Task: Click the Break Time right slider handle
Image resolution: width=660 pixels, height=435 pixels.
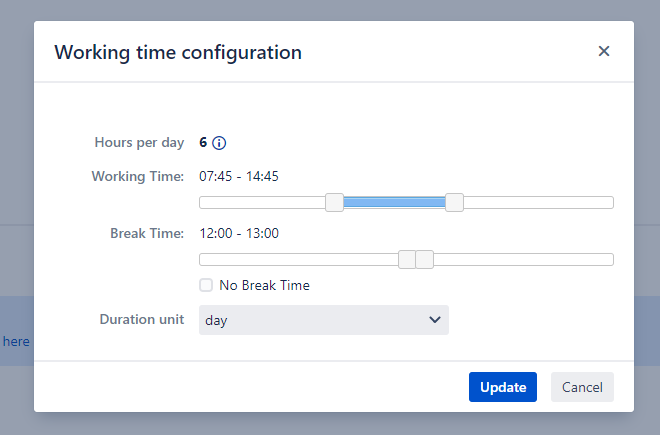Action: 425,260
